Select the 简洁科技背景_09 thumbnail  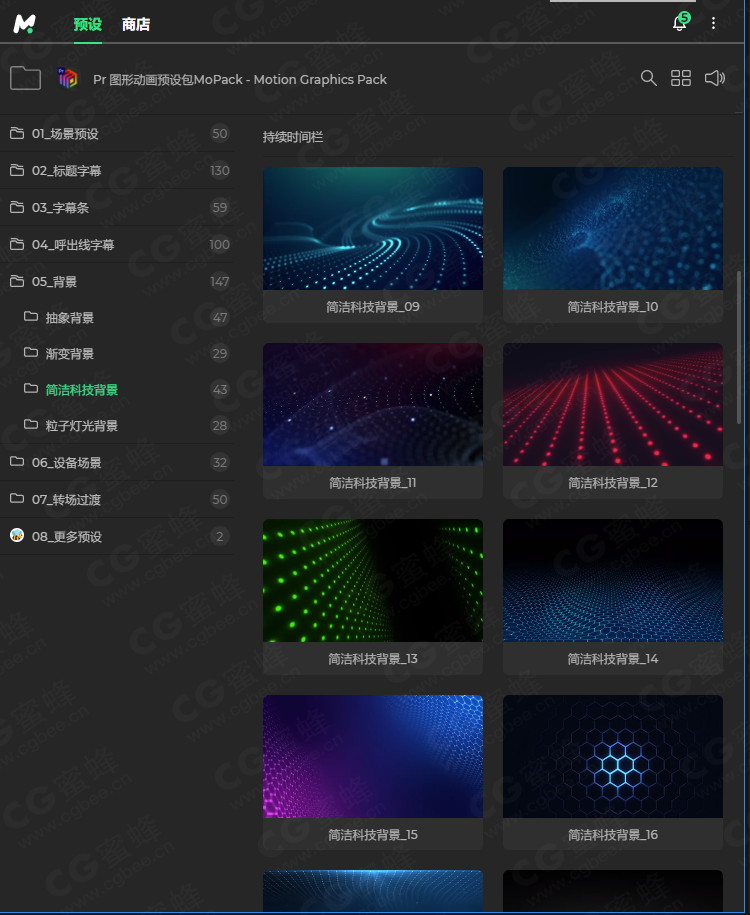373,229
